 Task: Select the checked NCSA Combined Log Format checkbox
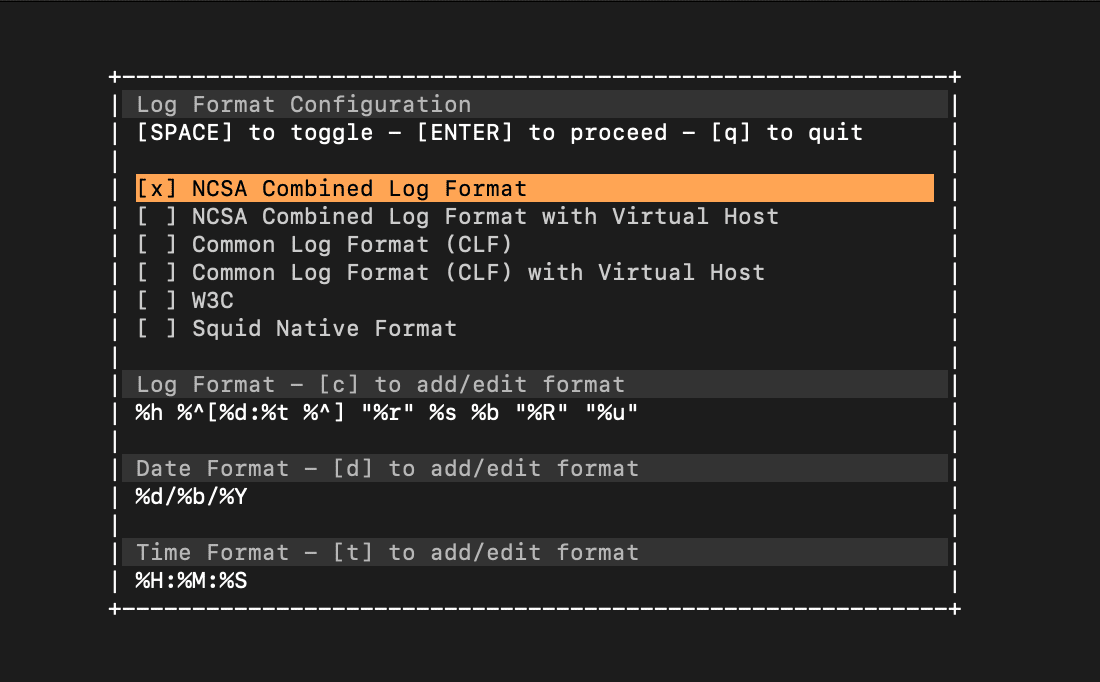[156, 189]
